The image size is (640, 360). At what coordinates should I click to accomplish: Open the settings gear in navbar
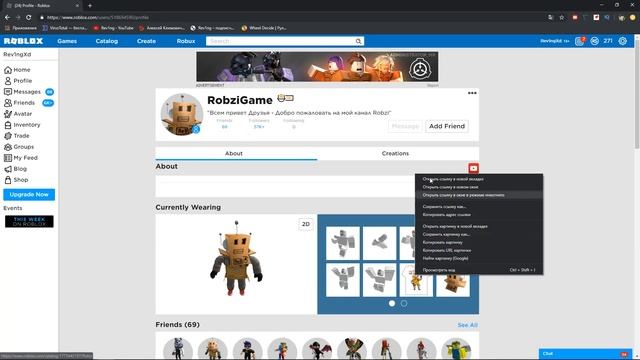coord(622,41)
